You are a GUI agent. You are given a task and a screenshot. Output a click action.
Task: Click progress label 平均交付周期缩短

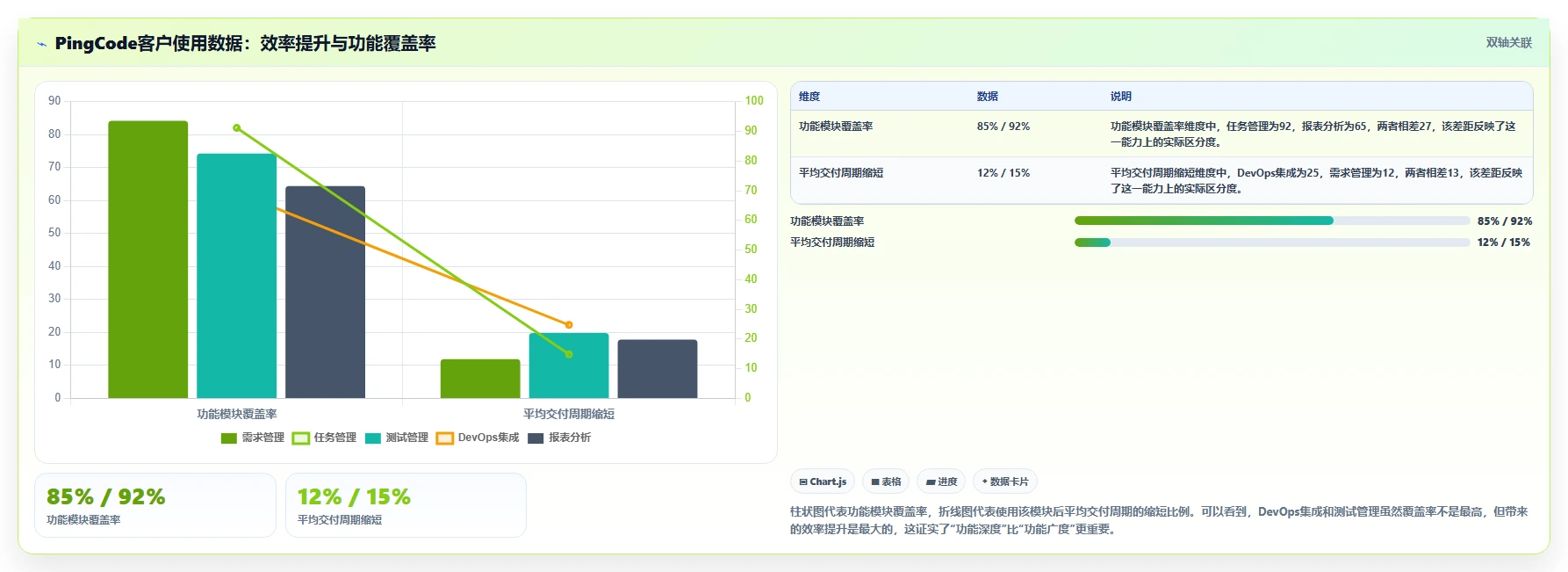[x=832, y=243]
